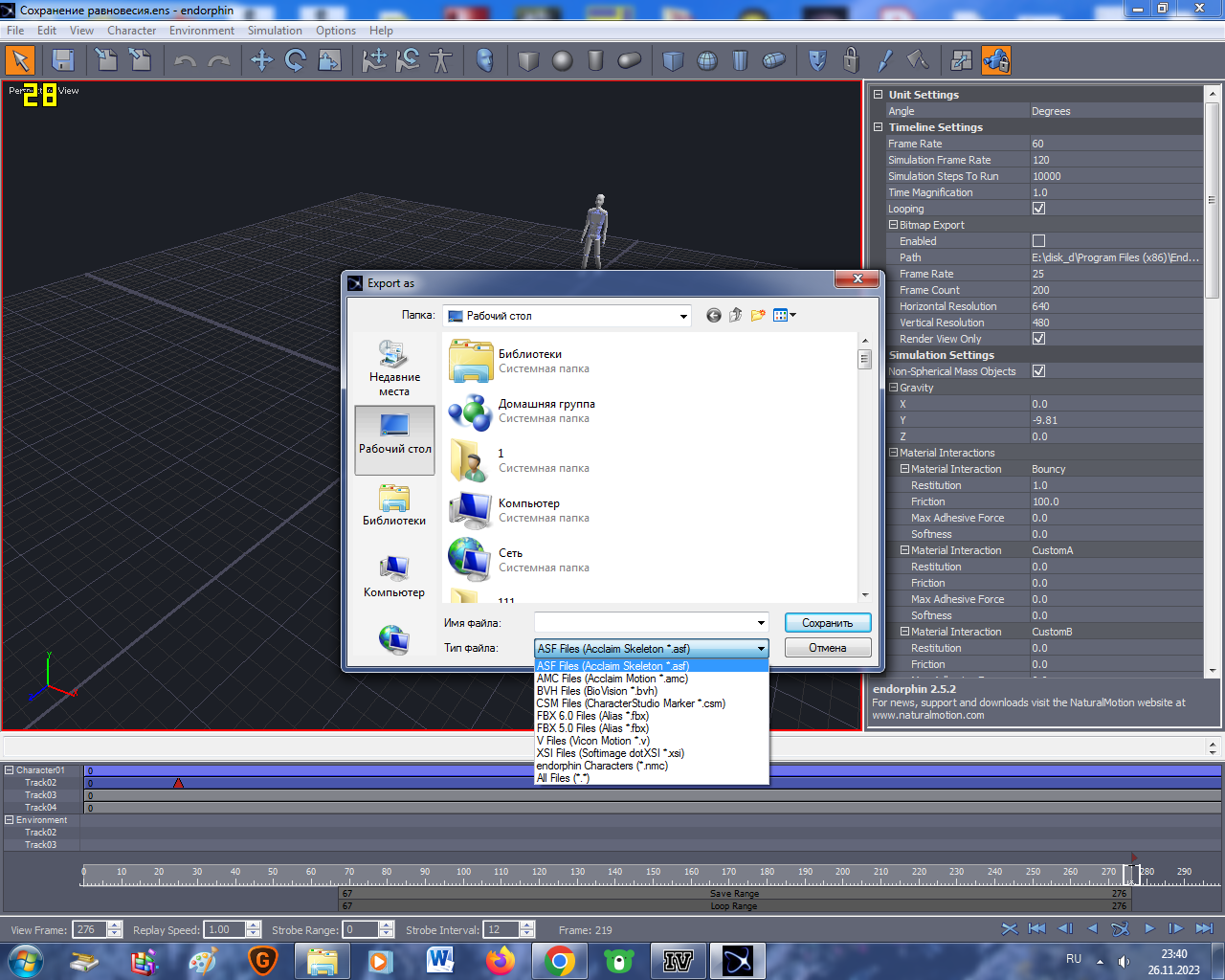Toggle the Looping checkbox

[1038, 209]
